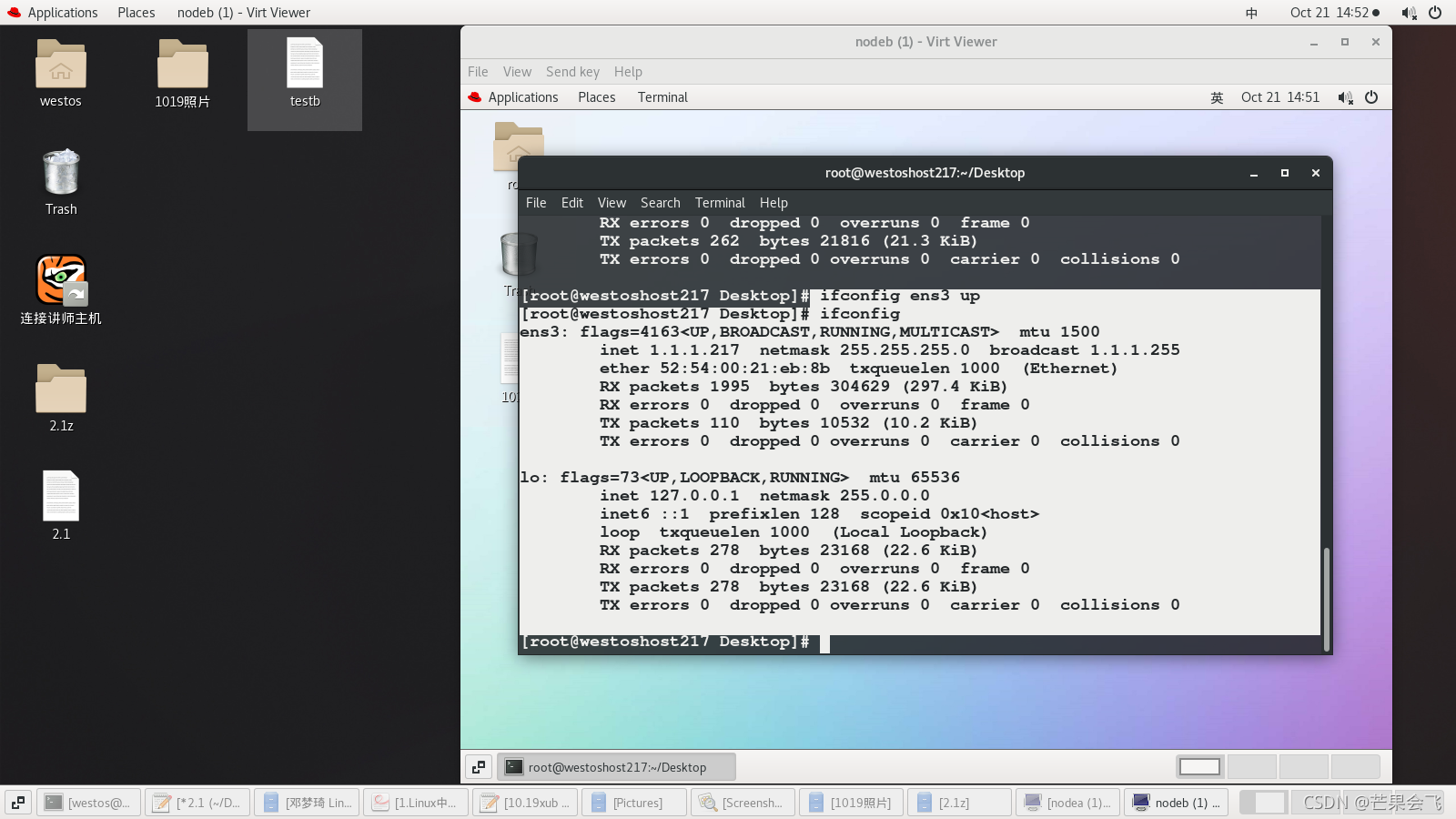This screenshot has height=819, width=1456.
Task: Open the 1019照片 folder on the desktop
Action: pos(181,64)
